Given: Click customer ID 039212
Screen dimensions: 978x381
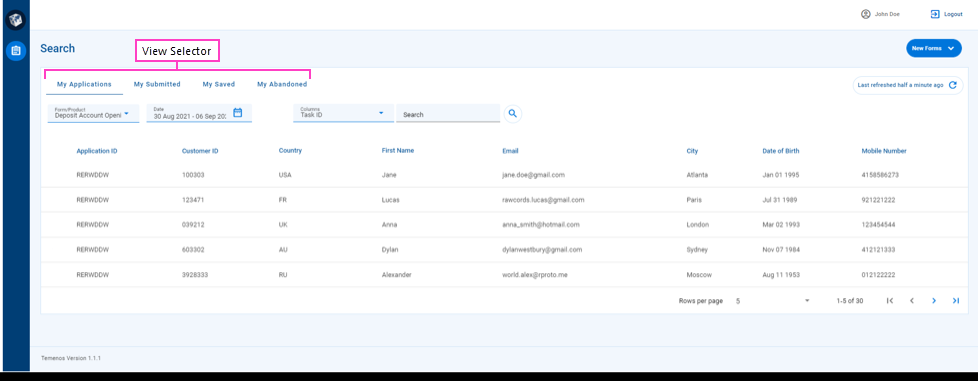Looking at the screenshot, I should (193, 224).
